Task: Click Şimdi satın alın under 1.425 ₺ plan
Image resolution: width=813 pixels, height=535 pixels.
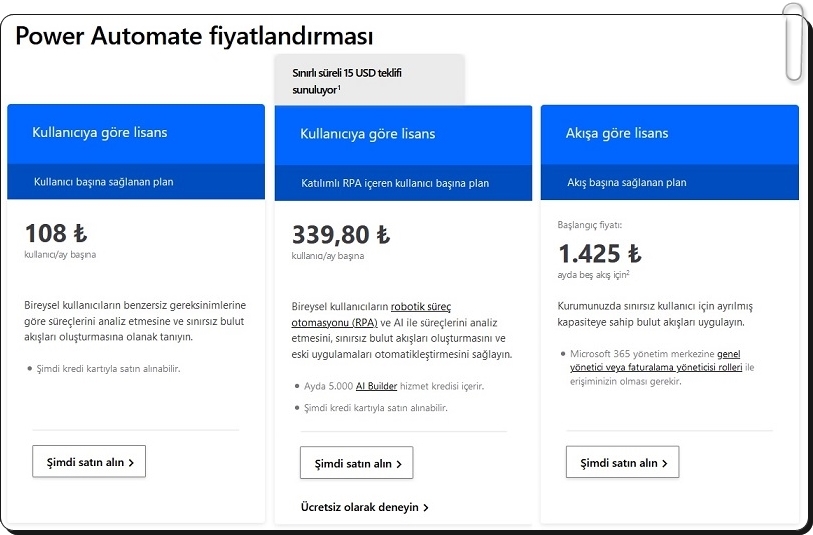Action: [622, 462]
